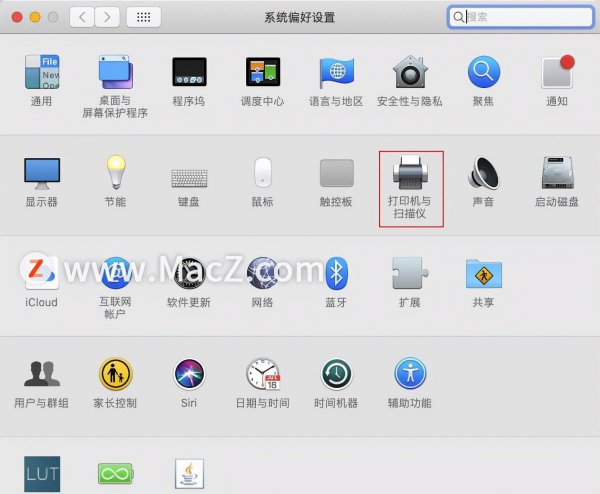
Task: Open 网络 (Network) globe icon
Action: [x=263, y=273]
